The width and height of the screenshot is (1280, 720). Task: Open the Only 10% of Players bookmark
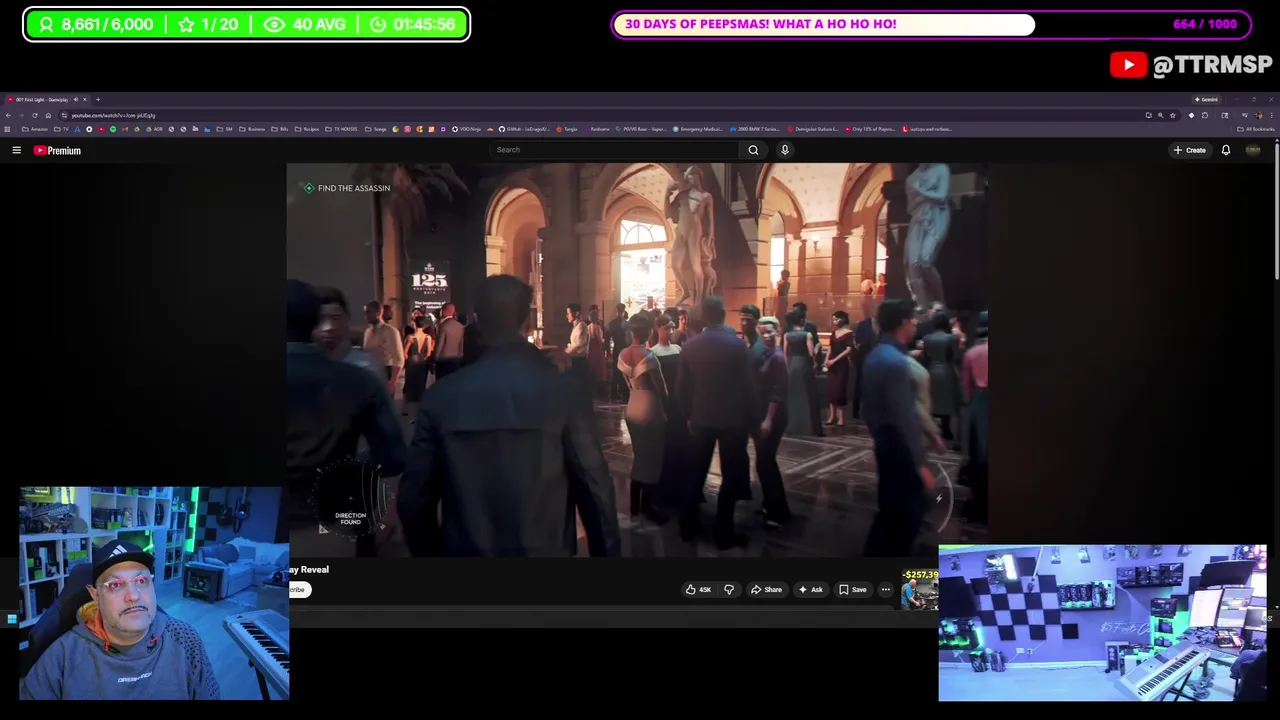[870, 129]
